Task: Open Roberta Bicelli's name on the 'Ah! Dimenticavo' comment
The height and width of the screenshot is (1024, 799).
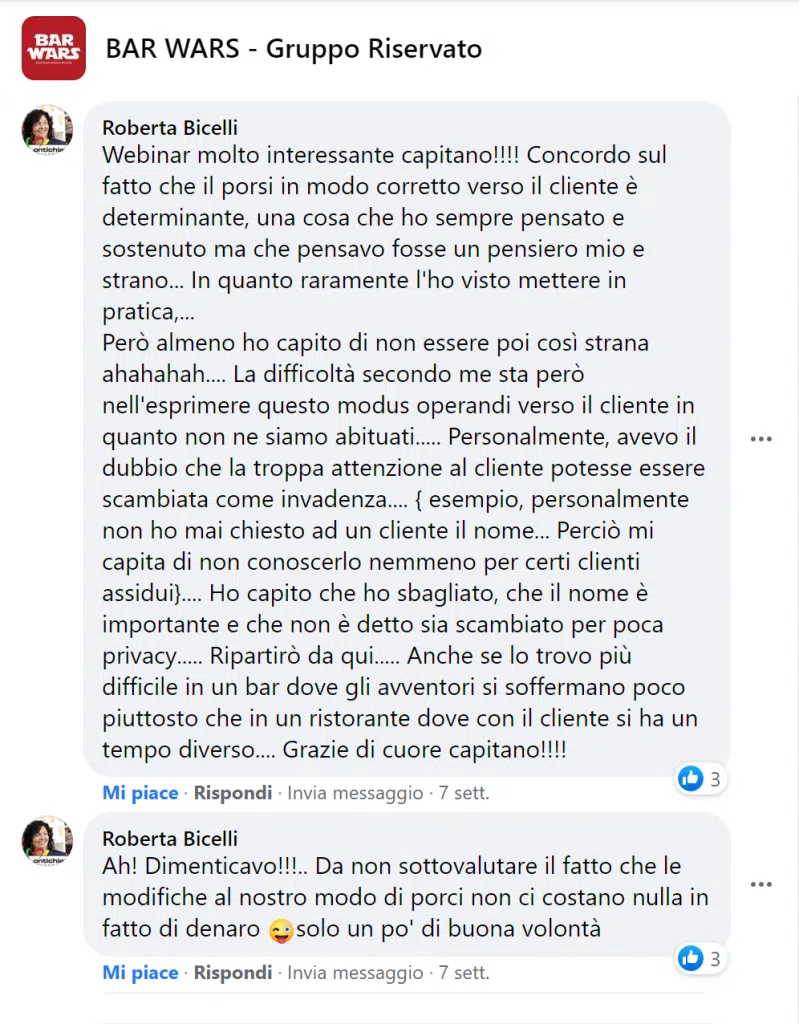Action: tap(170, 839)
